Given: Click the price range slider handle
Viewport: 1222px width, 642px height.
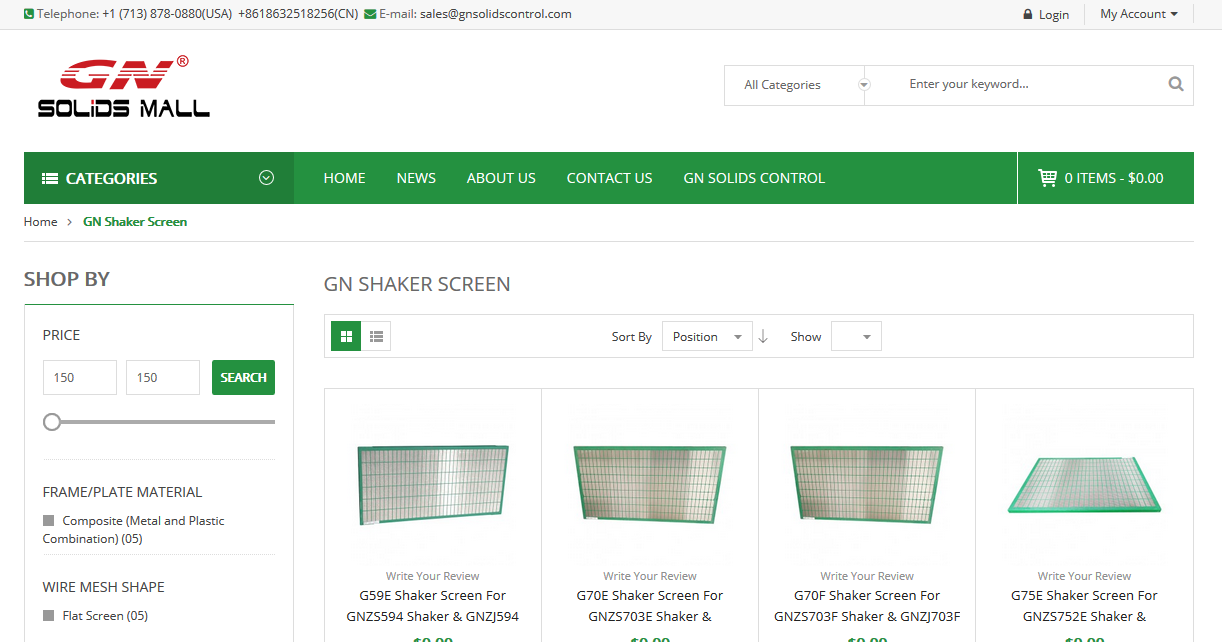Looking at the screenshot, I should [52, 422].
